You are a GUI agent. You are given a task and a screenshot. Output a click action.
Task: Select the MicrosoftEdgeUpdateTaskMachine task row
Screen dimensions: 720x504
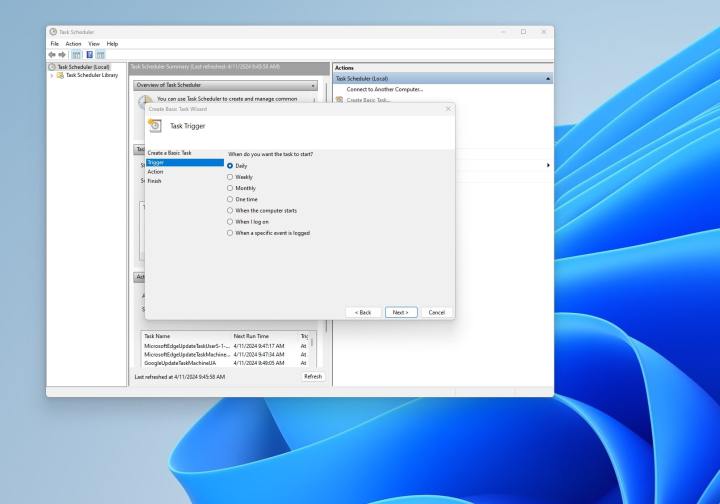(226, 354)
